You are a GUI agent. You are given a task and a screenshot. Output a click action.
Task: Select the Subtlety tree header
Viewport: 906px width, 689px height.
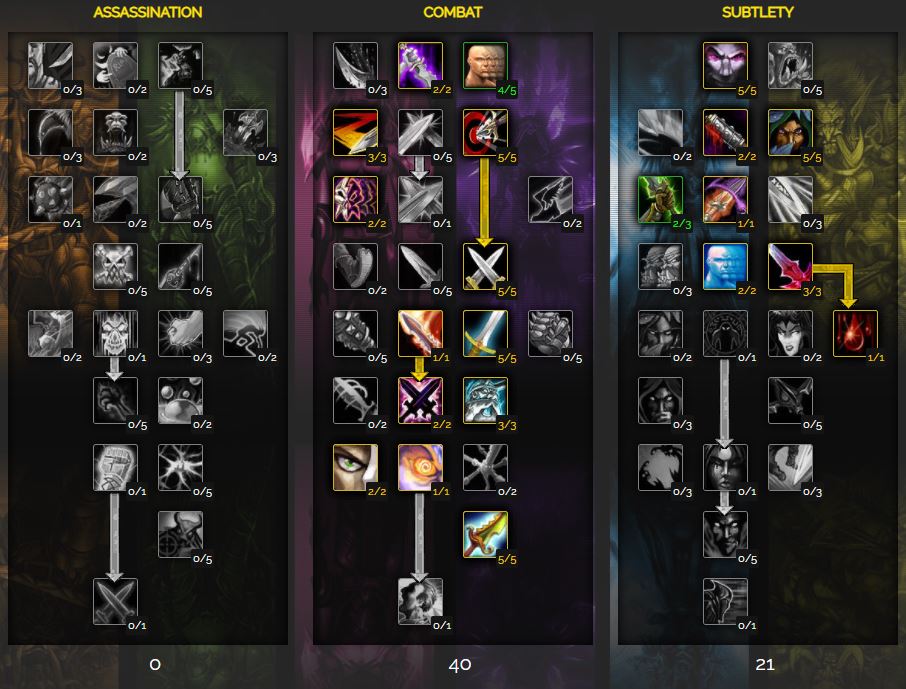(x=758, y=12)
